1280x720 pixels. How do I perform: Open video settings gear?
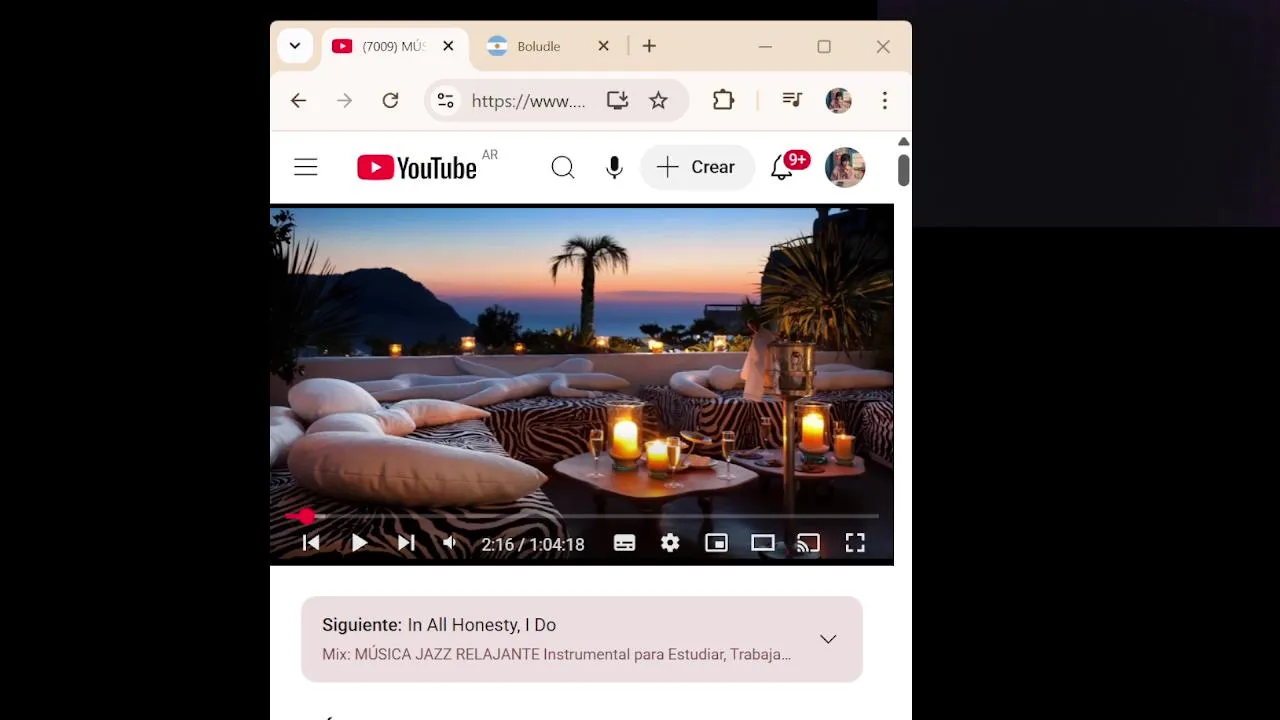click(x=670, y=543)
